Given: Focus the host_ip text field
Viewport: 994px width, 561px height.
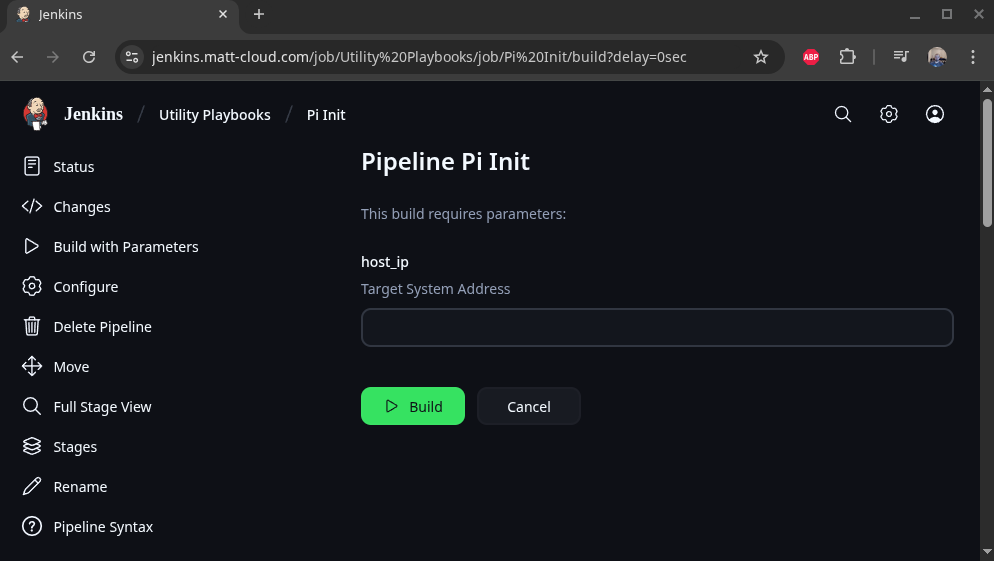Looking at the screenshot, I should 656,327.
